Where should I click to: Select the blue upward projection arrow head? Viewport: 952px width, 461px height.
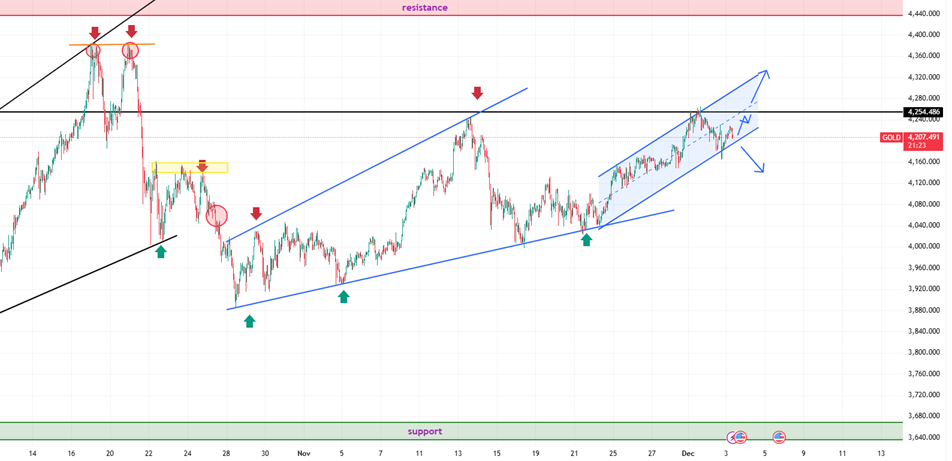[x=765, y=73]
